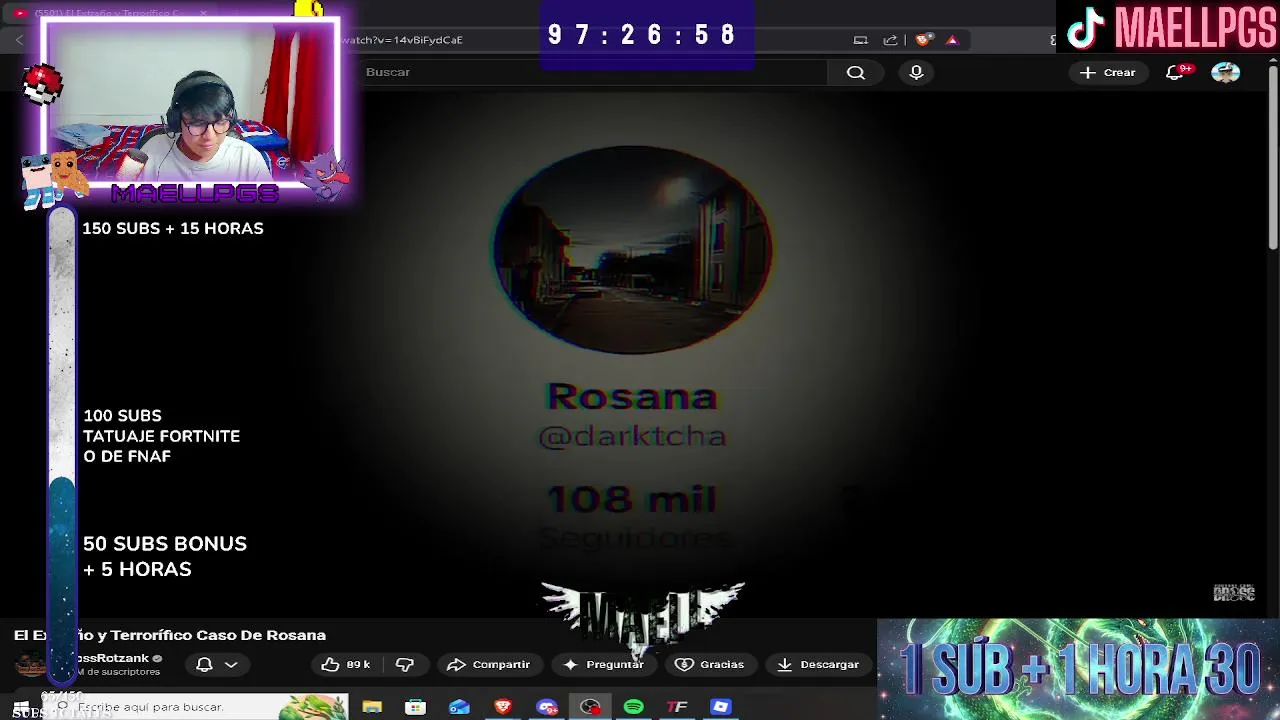This screenshot has height=720, width=1280.
Task: Click the Preguntar sparkle button
Action: point(603,664)
